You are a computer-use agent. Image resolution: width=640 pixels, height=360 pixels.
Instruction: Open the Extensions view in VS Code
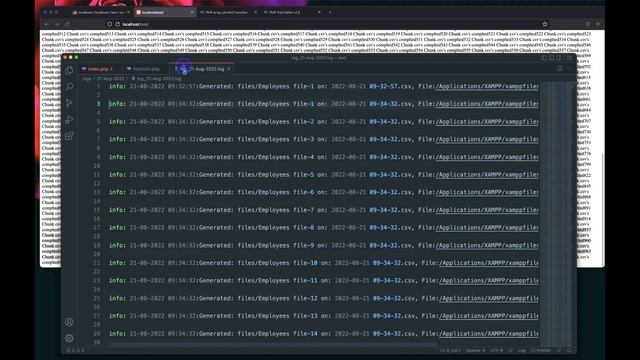(69, 136)
